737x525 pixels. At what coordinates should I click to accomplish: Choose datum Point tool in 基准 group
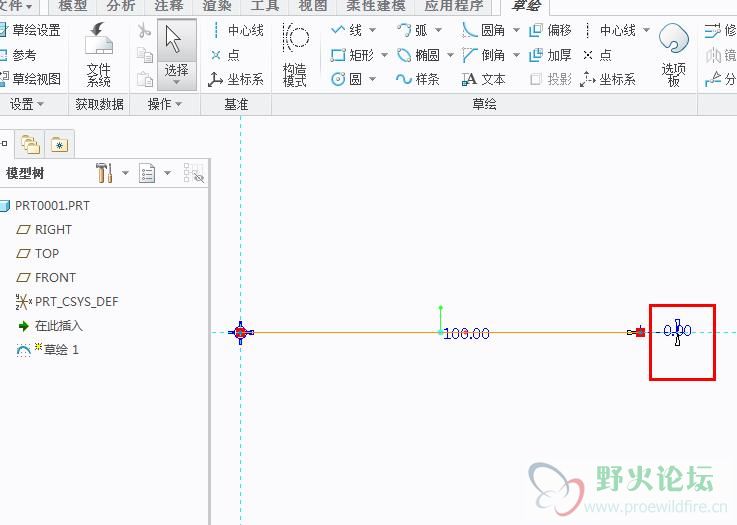[x=226, y=55]
